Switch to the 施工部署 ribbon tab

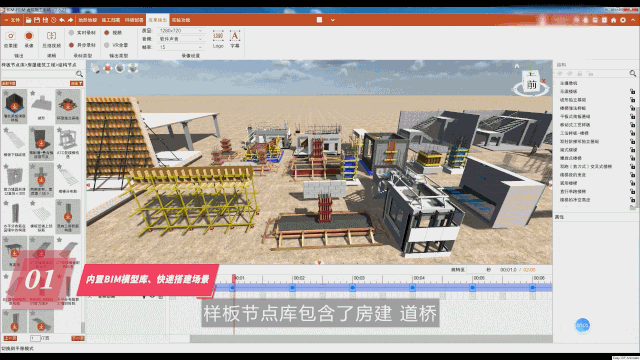coord(111,20)
